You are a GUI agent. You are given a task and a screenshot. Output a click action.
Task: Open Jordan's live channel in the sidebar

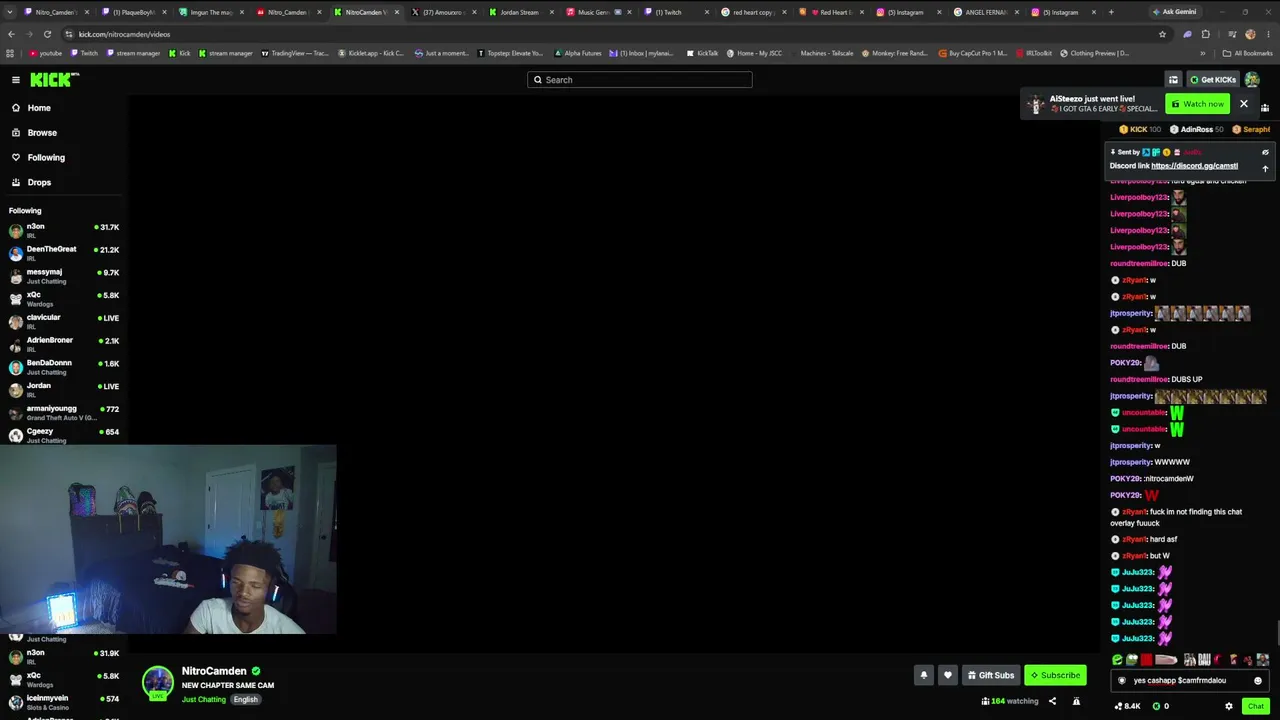(62, 390)
